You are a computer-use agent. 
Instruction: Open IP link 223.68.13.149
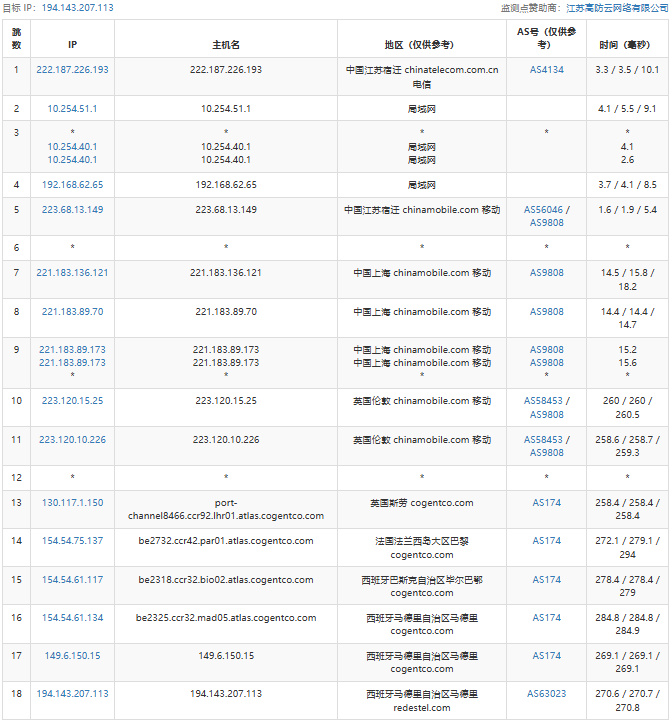pyautogui.click(x=73, y=210)
